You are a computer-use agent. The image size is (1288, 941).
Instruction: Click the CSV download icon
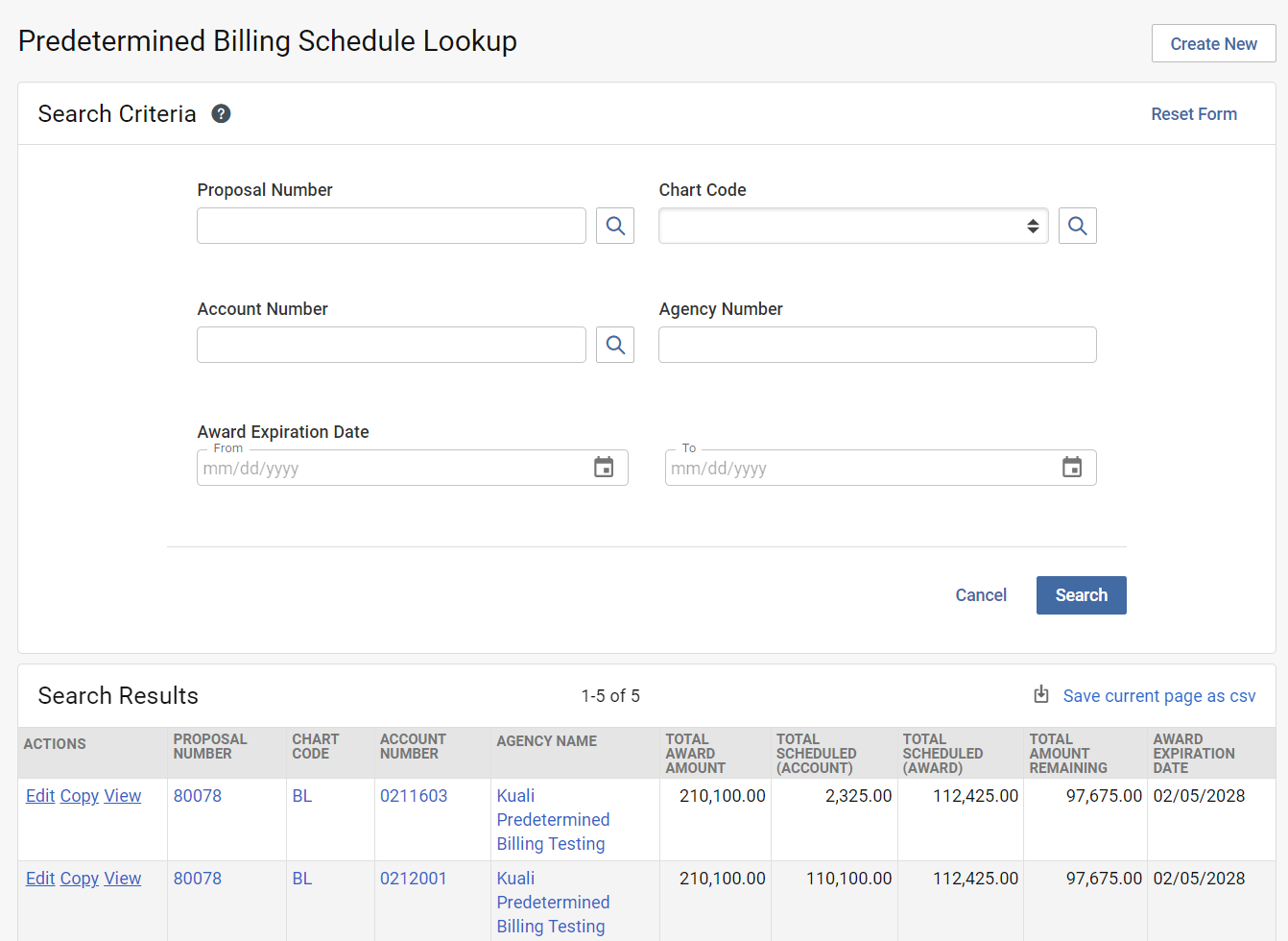click(x=1041, y=694)
